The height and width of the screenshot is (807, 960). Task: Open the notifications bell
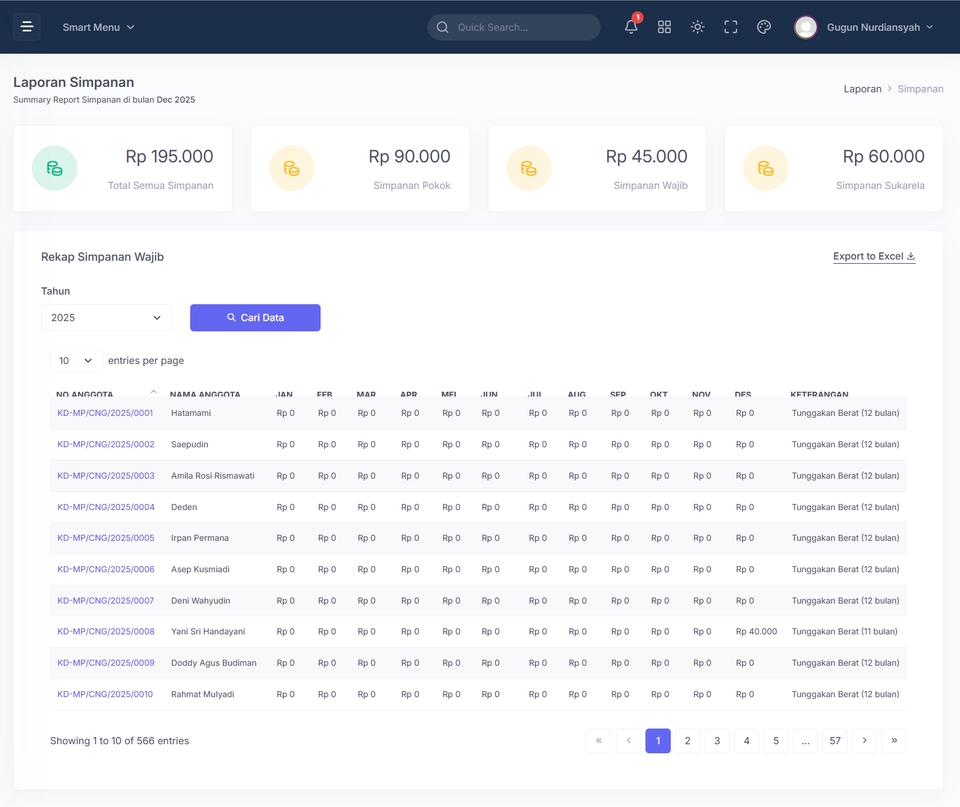[x=631, y=27]
